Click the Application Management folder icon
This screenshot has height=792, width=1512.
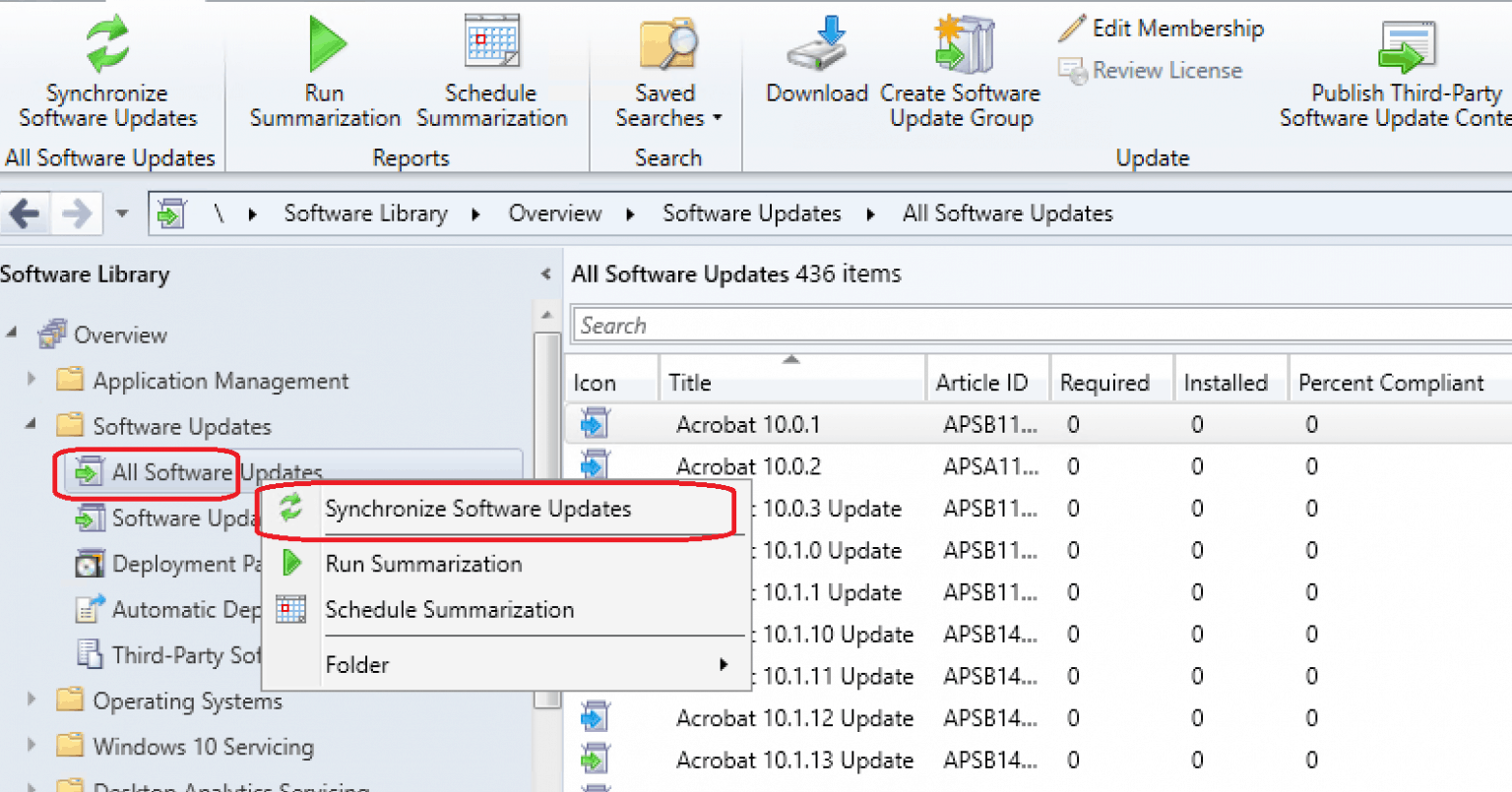pyautogui.click(x=70, y=380)
